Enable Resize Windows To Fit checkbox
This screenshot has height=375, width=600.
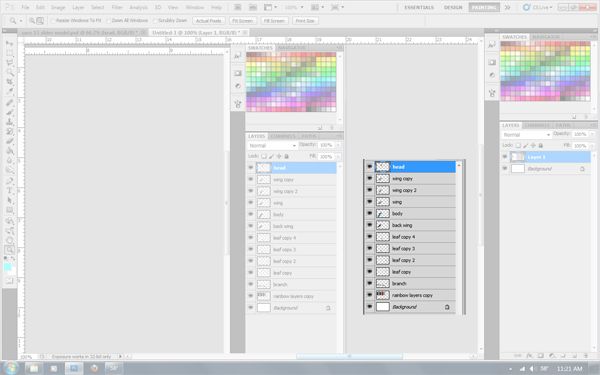click(x=53, y=21)
